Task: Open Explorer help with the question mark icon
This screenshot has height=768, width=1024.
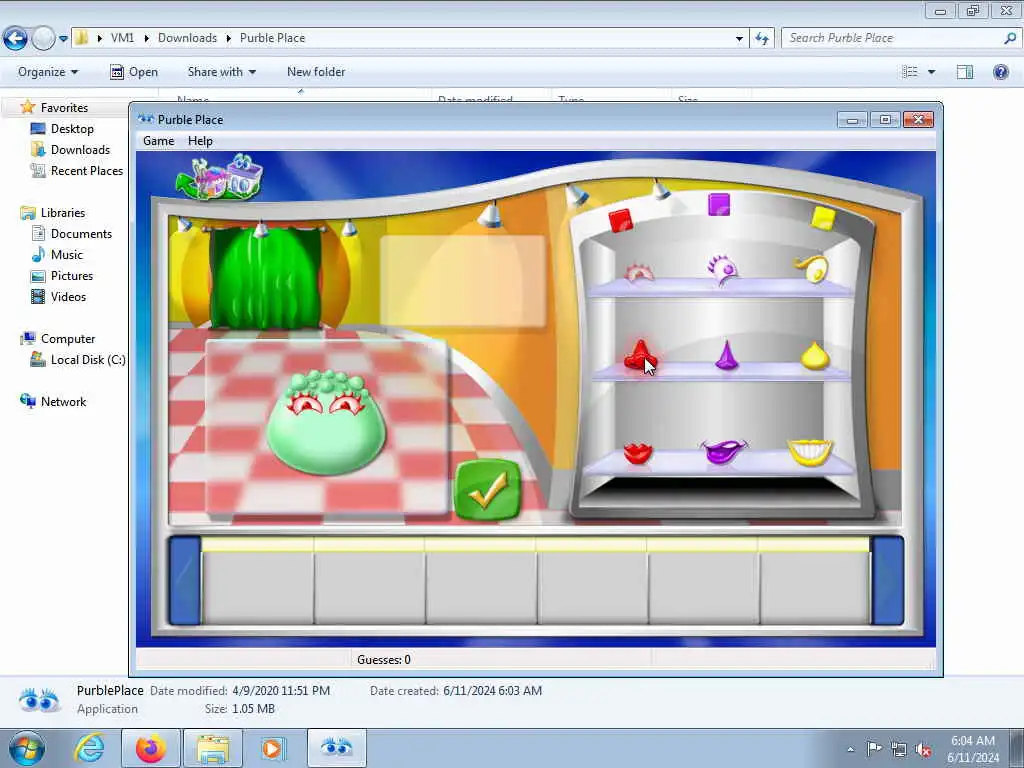Action: (1000, 72)
